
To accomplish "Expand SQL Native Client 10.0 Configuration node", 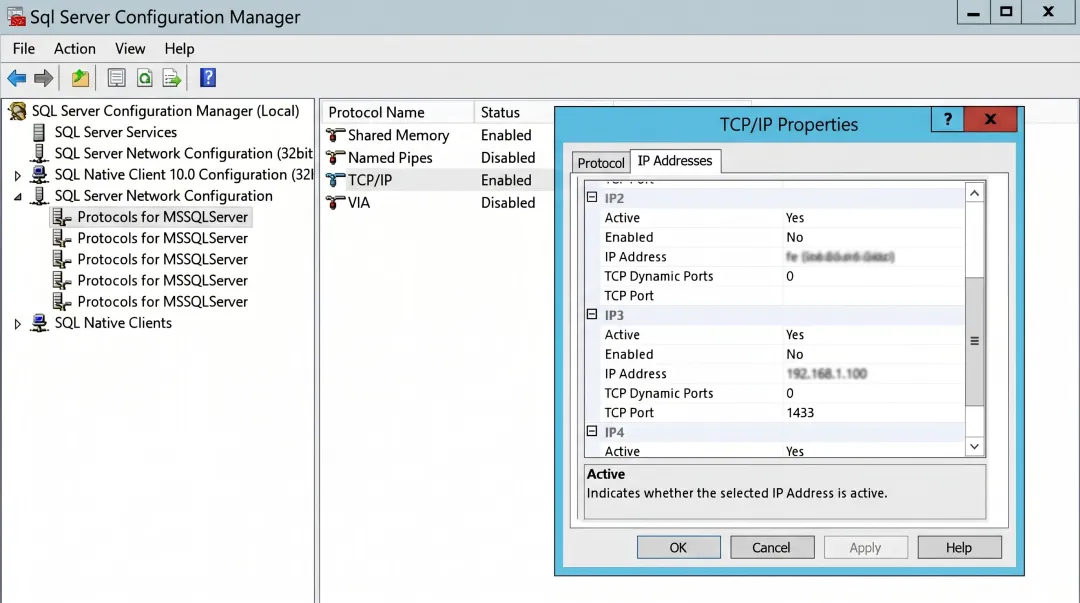I will [x=17, y=176].
